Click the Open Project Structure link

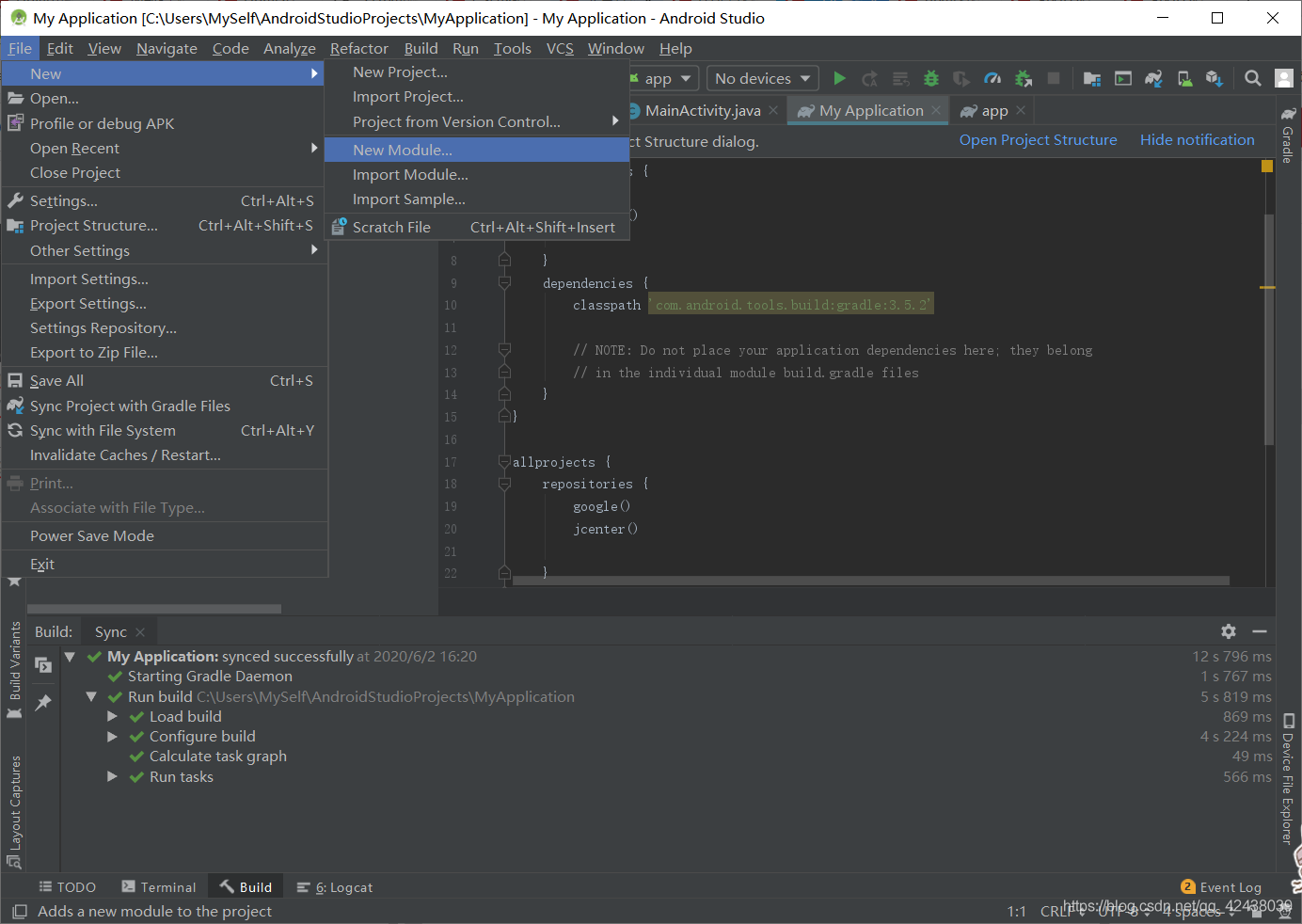tap(1038, 140)
